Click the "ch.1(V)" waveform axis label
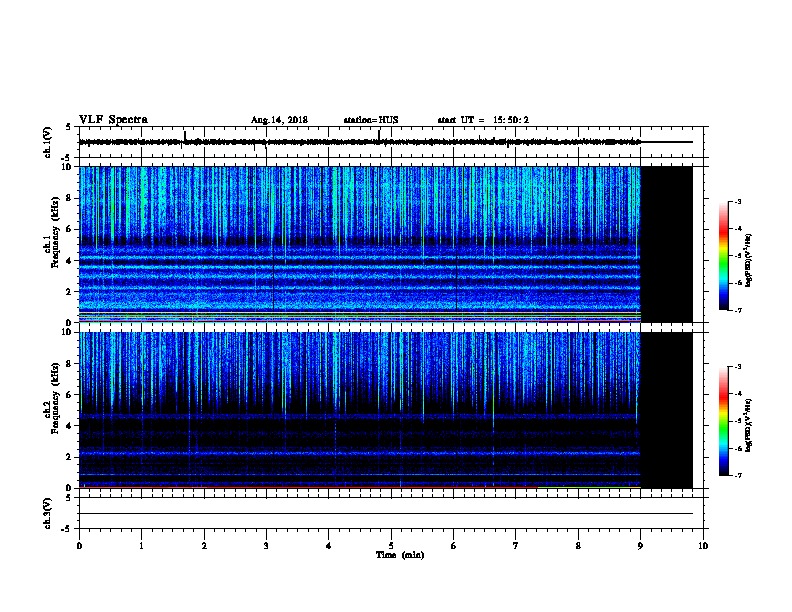Viewport: 792px width, 612px height. (47, 142)
